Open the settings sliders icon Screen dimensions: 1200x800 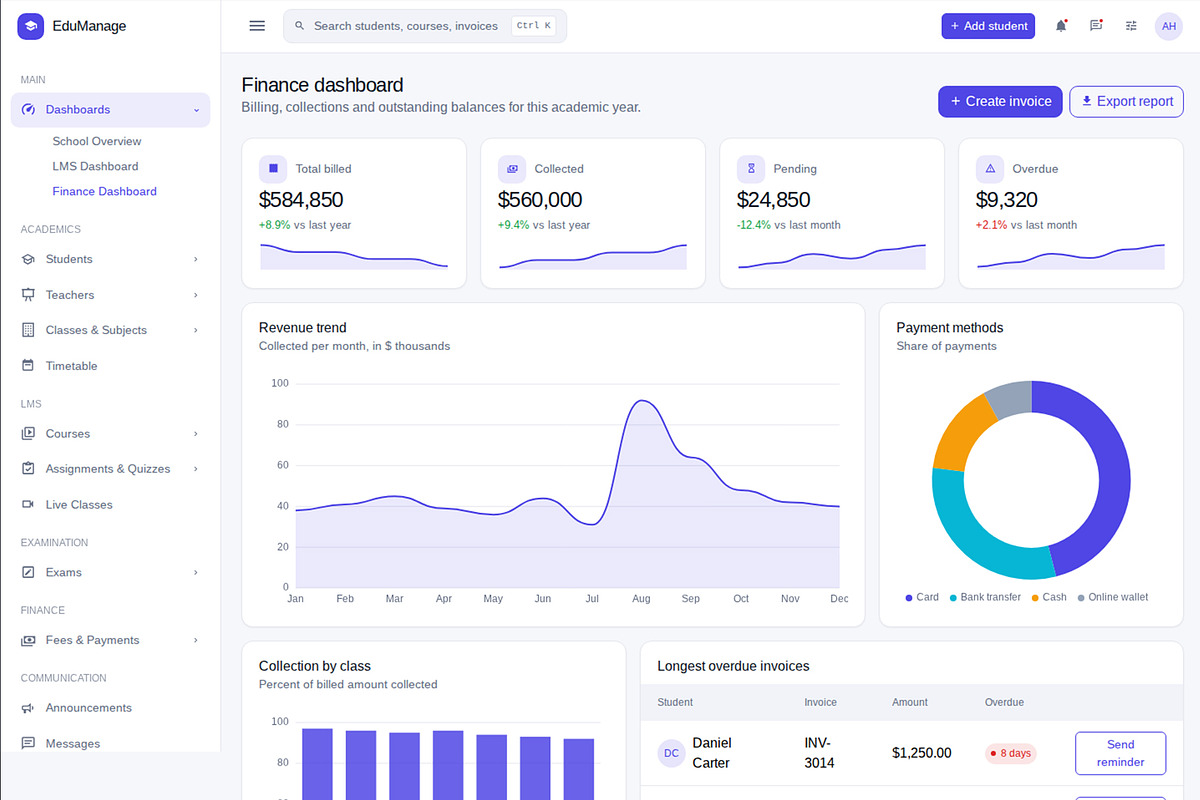point(1131,26)
